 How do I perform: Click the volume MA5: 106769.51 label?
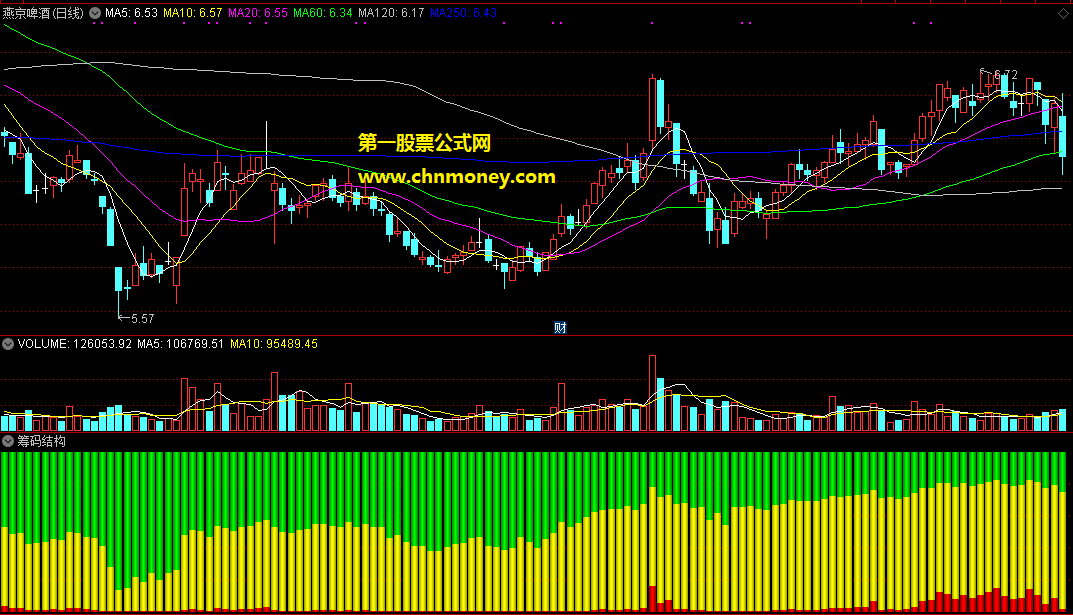(x=181, y=344)
